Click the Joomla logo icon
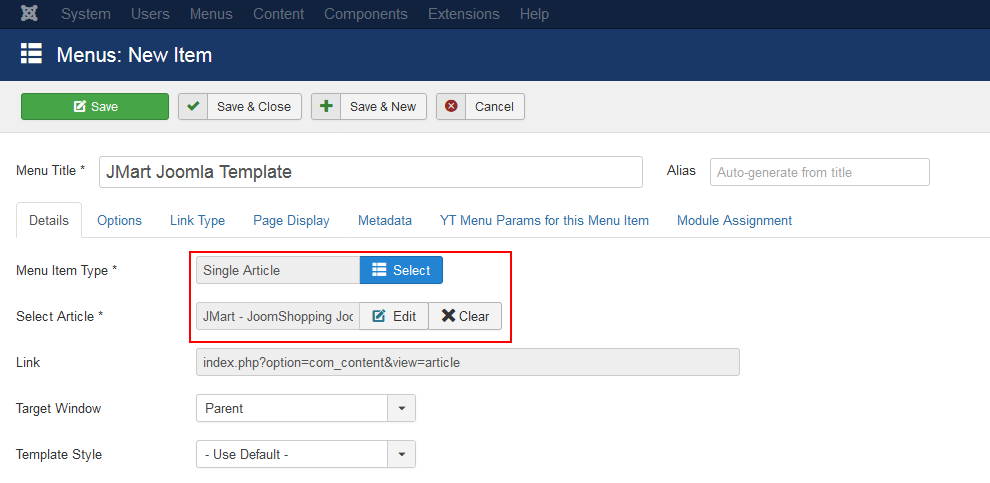Screen dimensions: 990x483 (29, 13)
